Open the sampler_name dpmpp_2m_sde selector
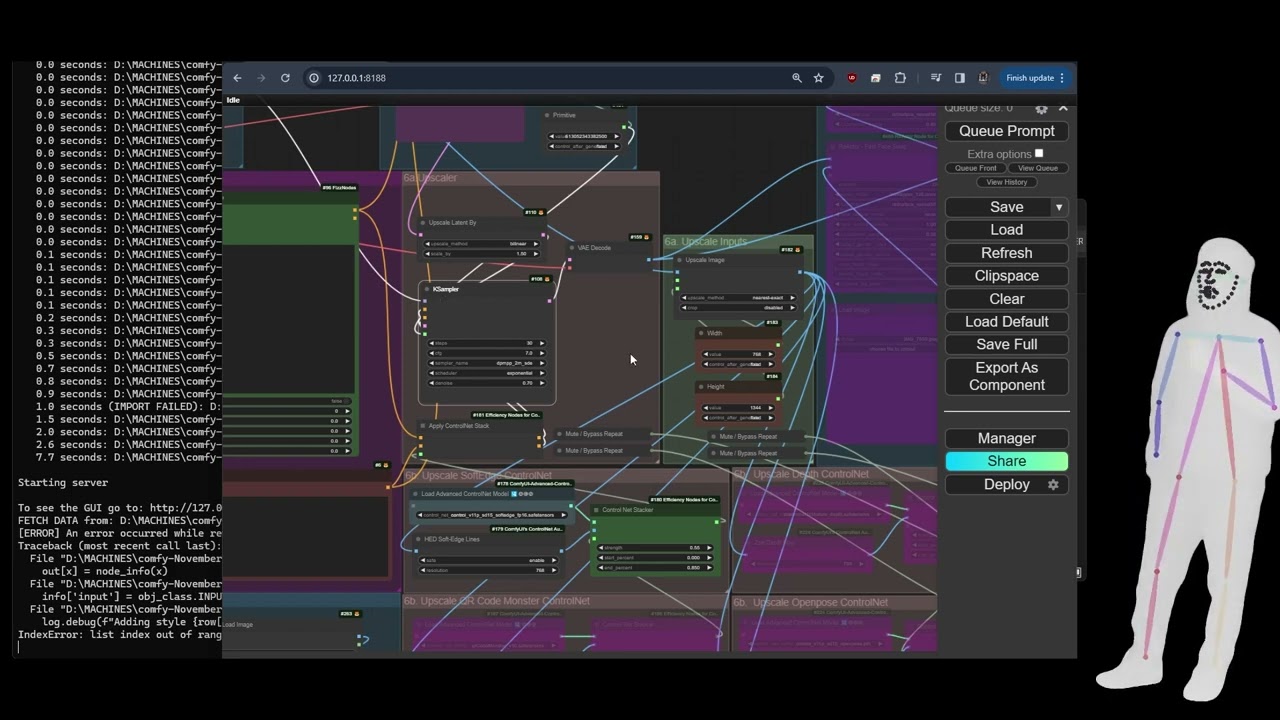Screen dimensions: 1280x720 pyautogui.click(x=487, y=363)
